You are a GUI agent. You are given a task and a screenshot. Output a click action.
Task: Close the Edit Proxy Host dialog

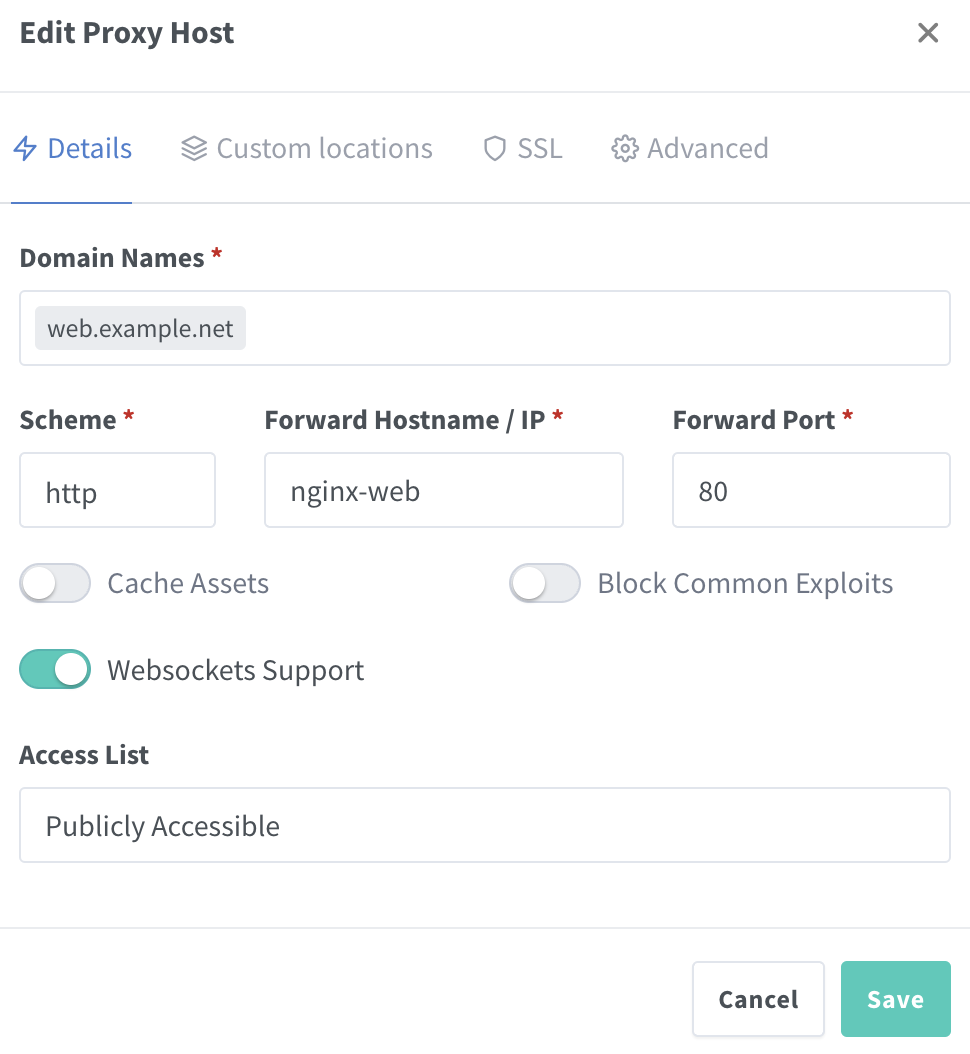tap(928, 33)
